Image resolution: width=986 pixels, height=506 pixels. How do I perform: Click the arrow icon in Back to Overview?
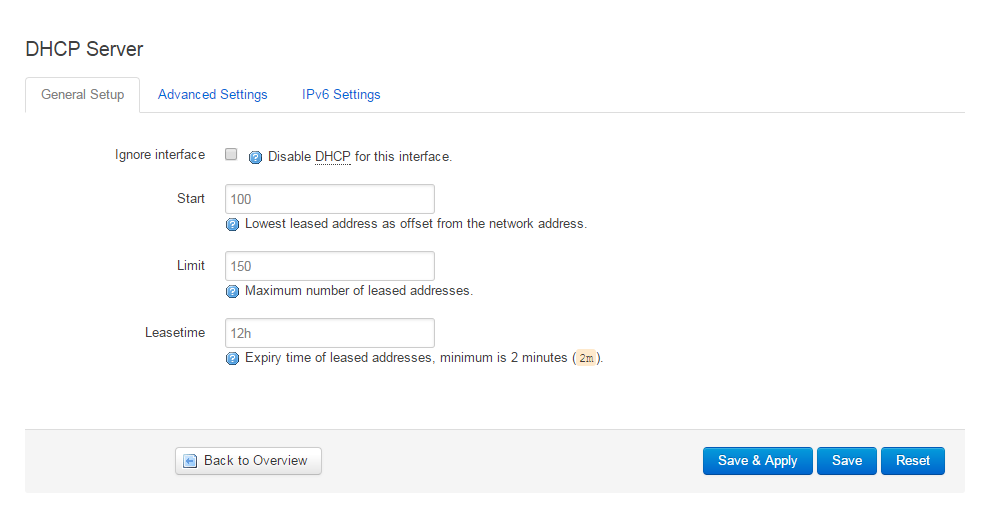tap(190, 461)
